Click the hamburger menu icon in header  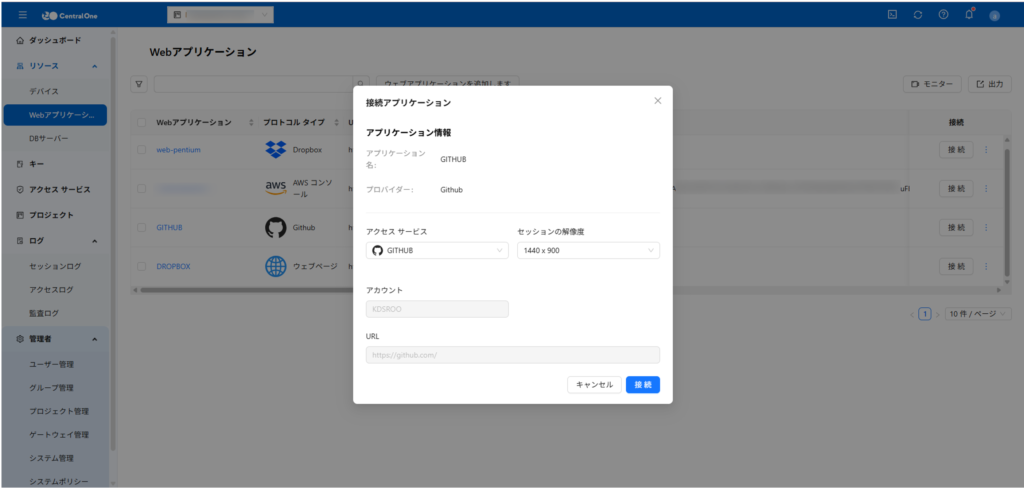23,15
